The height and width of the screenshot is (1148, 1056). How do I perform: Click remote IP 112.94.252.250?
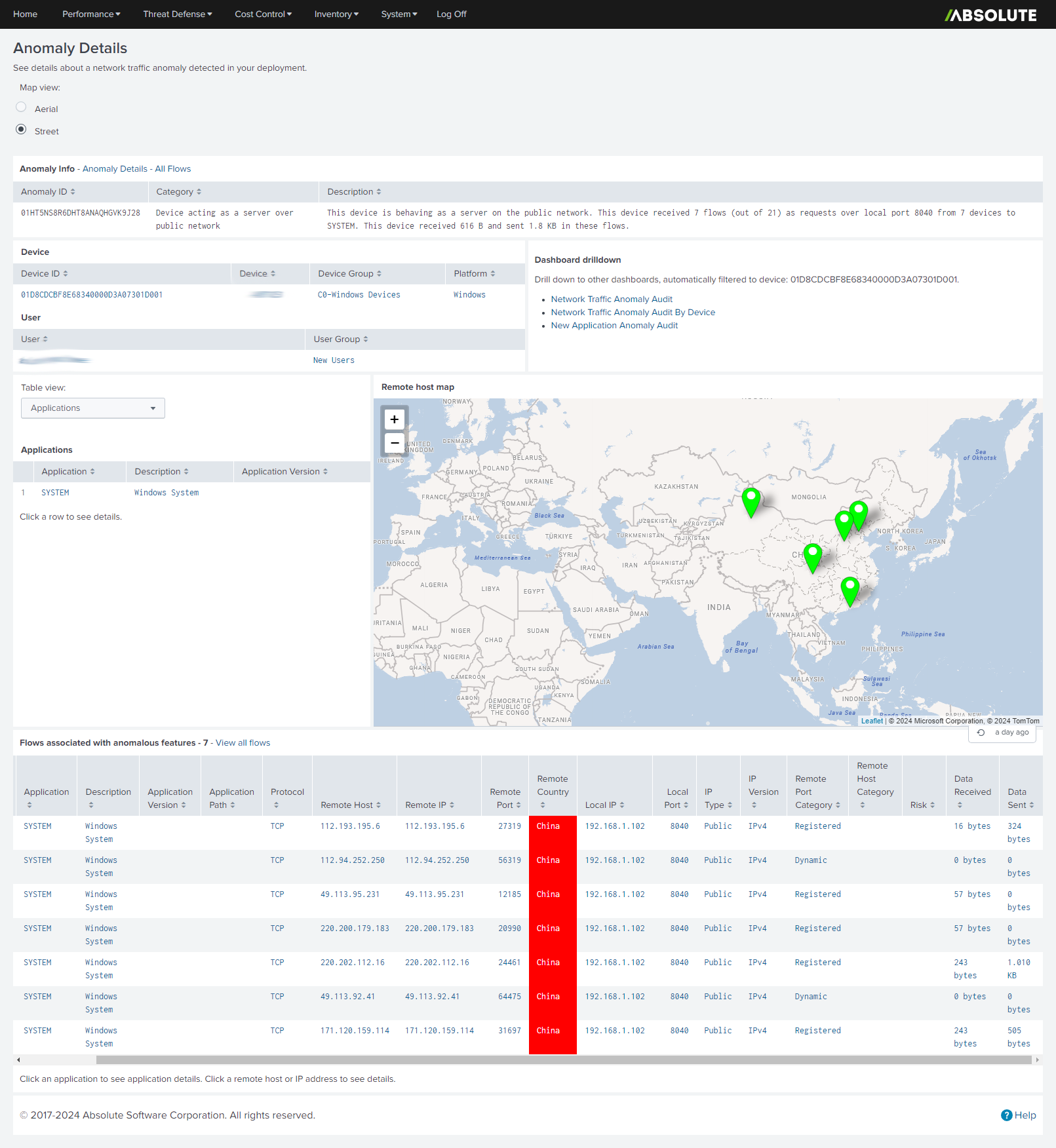point(437,860)
